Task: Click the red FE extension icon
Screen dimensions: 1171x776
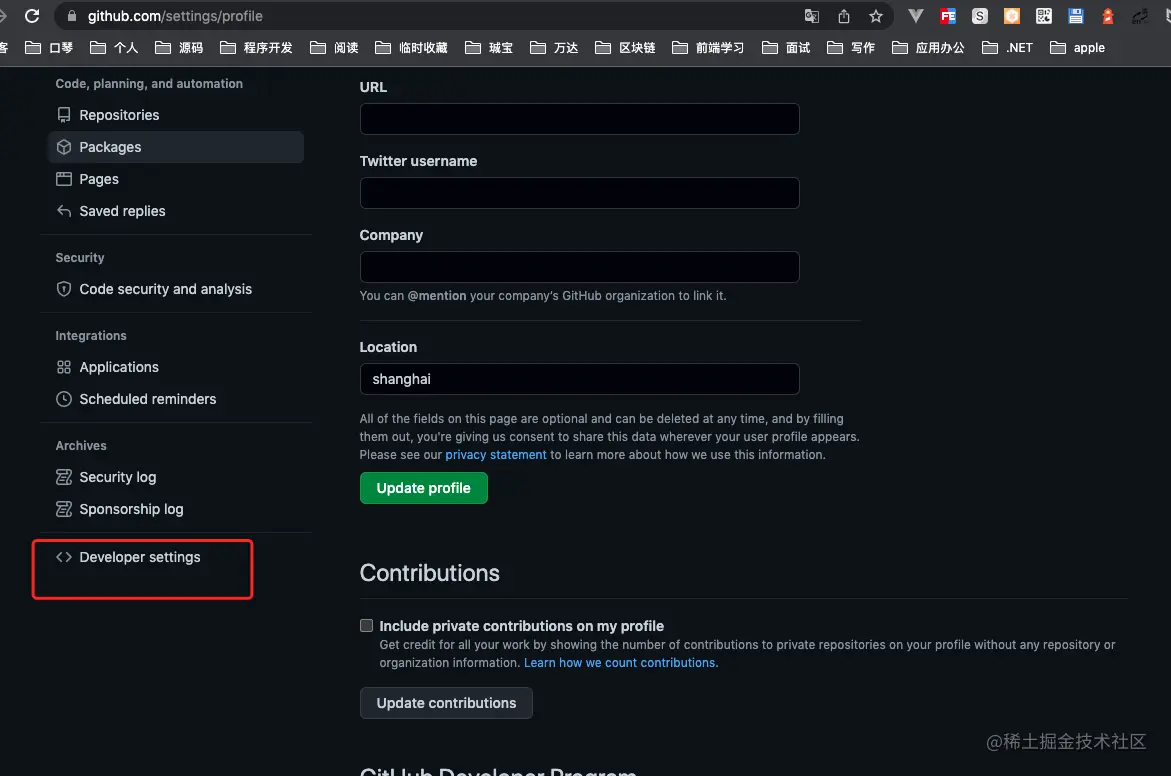Action: [x=948, y=16]
